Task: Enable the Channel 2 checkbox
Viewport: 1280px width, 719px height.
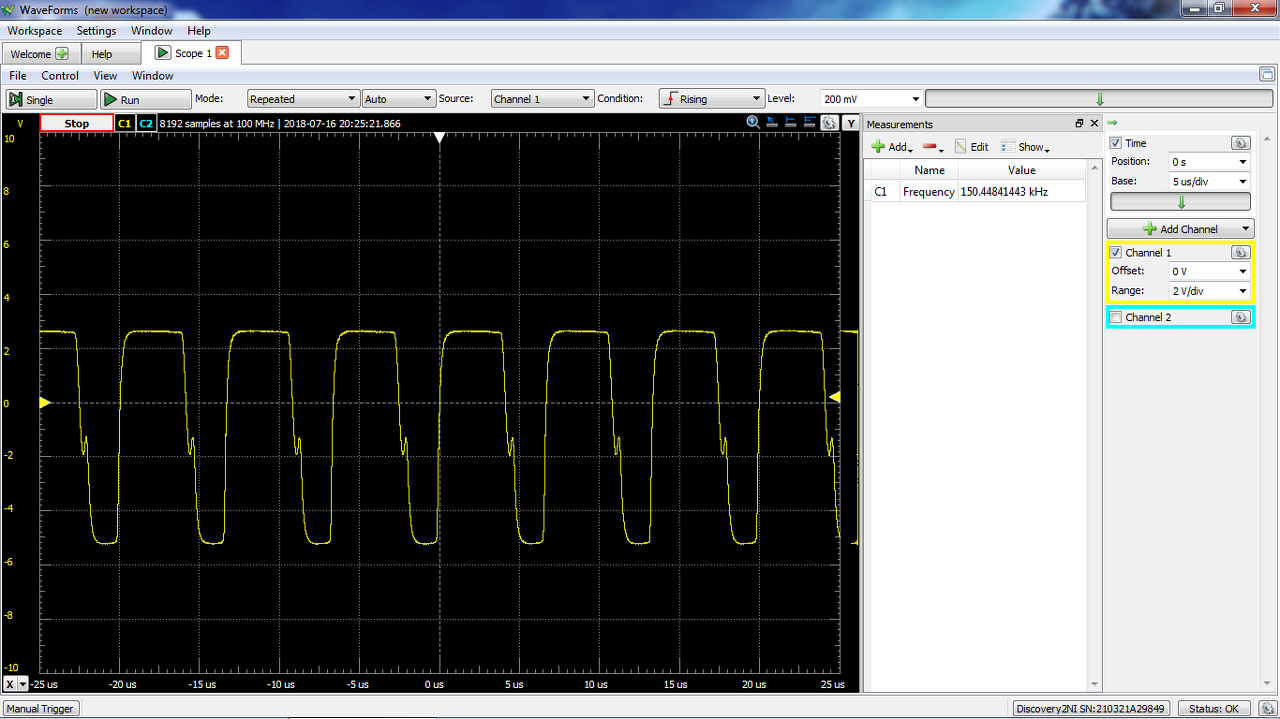Action: 1116,317
